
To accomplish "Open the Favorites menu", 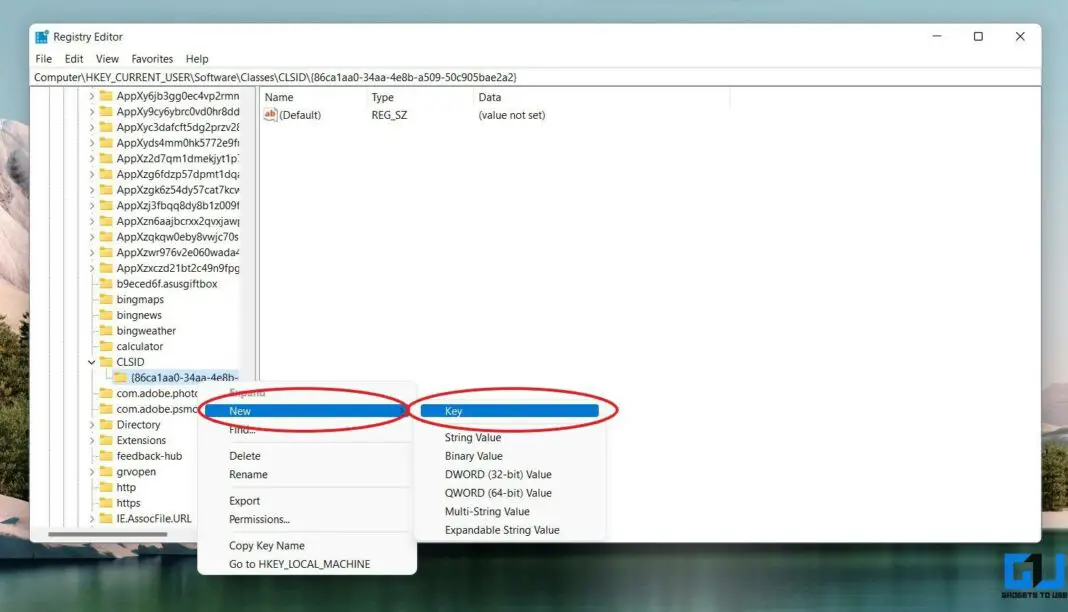I will pos(152,59).
